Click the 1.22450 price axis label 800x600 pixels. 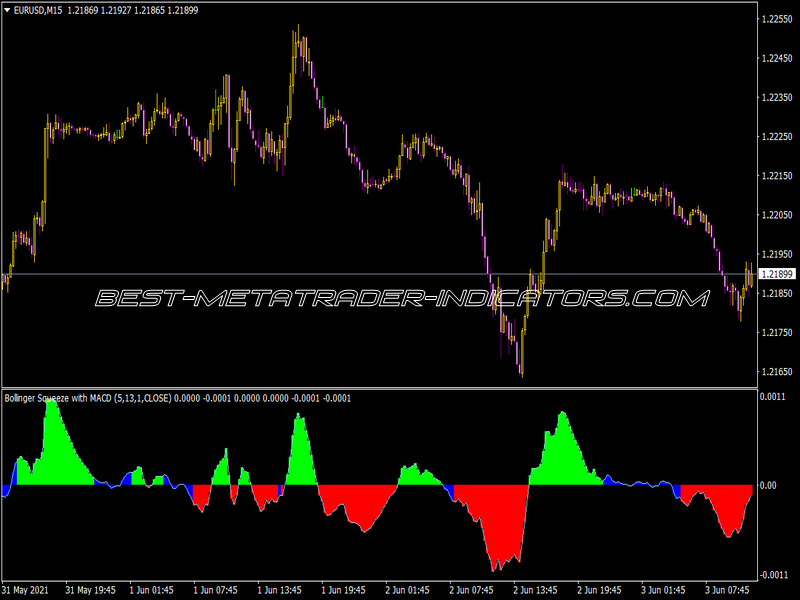(777, 58)
